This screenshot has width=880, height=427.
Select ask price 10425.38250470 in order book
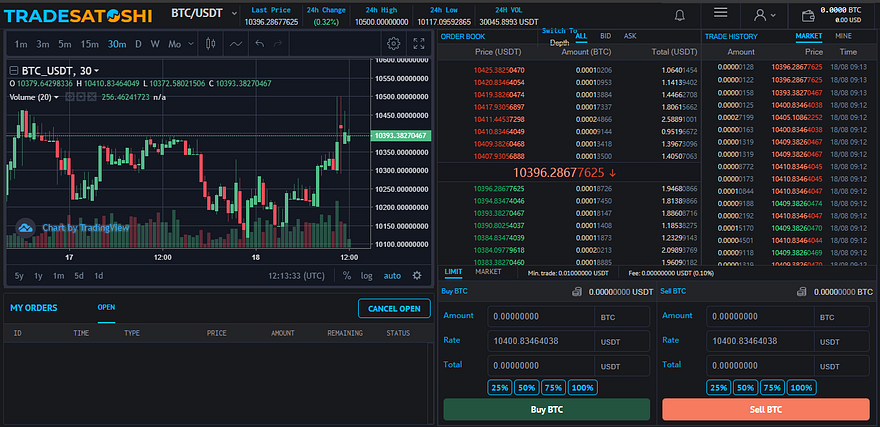(x=499, y=70)
